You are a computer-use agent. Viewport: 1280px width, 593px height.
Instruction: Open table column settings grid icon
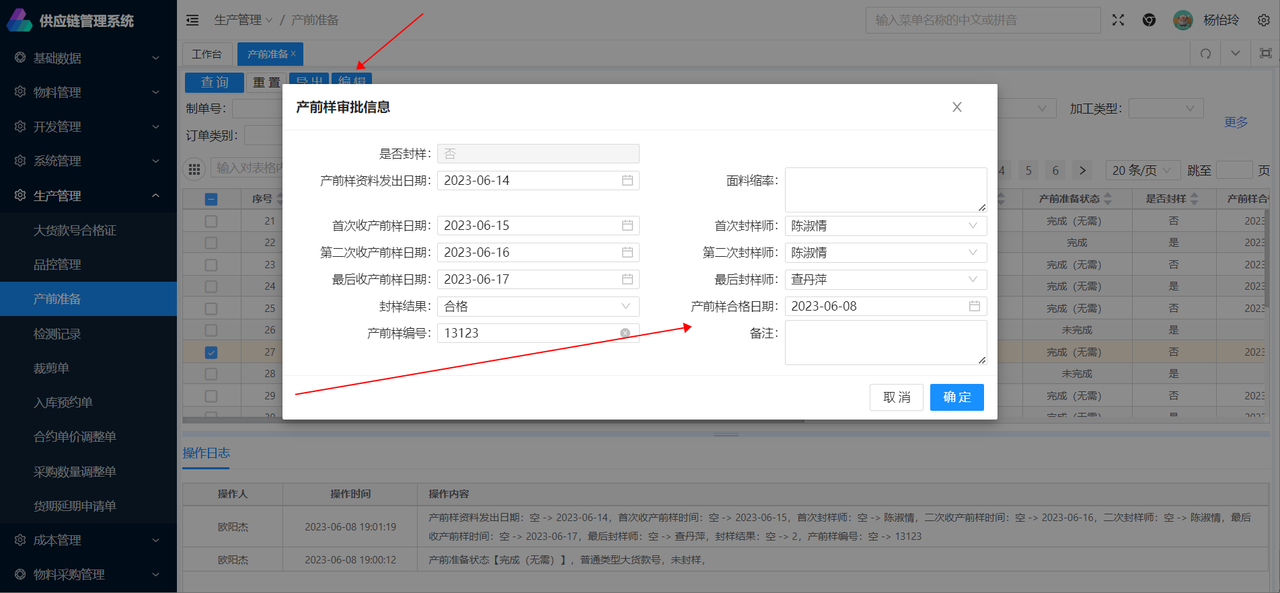click(195, 169)
